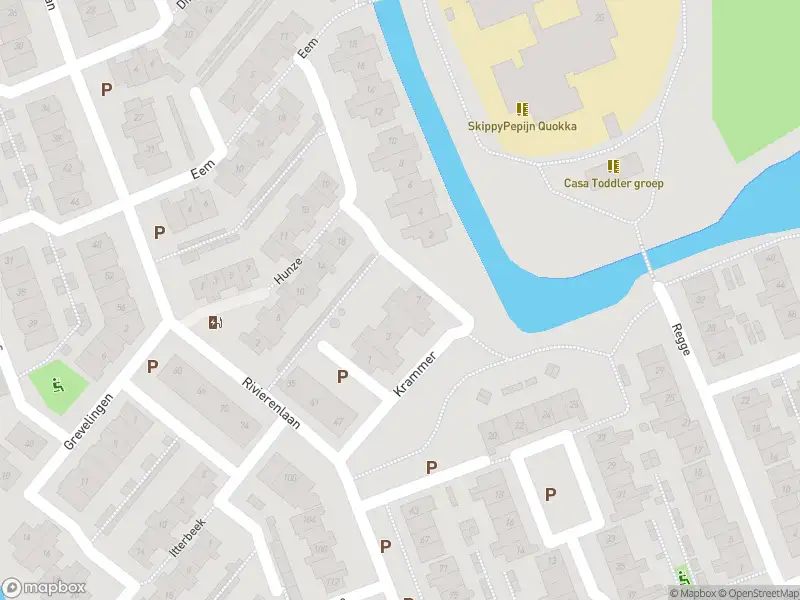Click the Casa Toddler groep school icon
This screenshot has height=600, width=800.
point(613,166)
